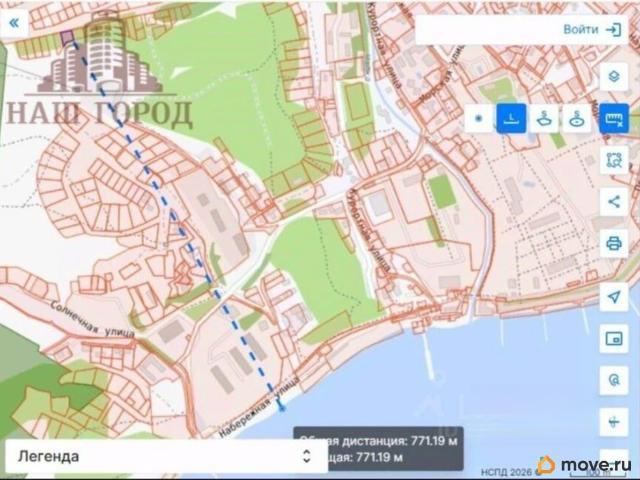Center map on my location arrow
This screenshot has height=480, width=640.
pos(613,297)
